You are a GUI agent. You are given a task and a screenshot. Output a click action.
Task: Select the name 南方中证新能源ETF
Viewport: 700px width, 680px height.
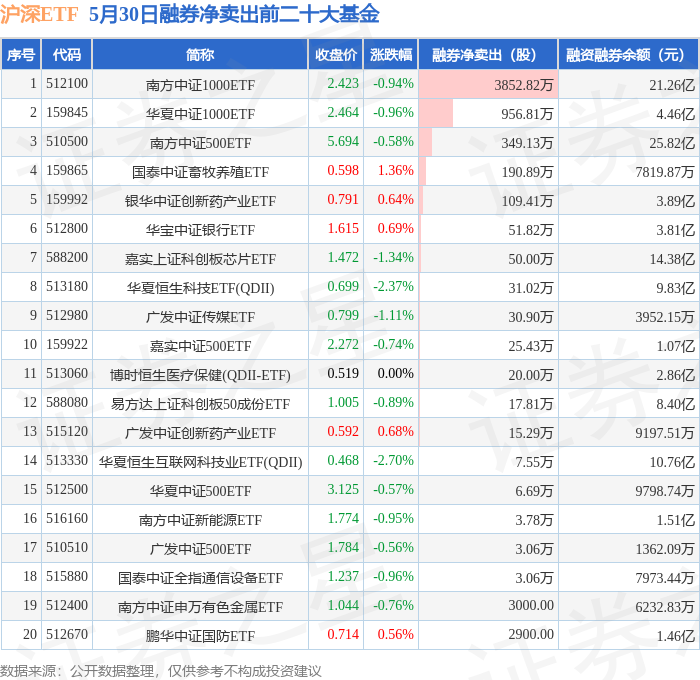[200, 520]
